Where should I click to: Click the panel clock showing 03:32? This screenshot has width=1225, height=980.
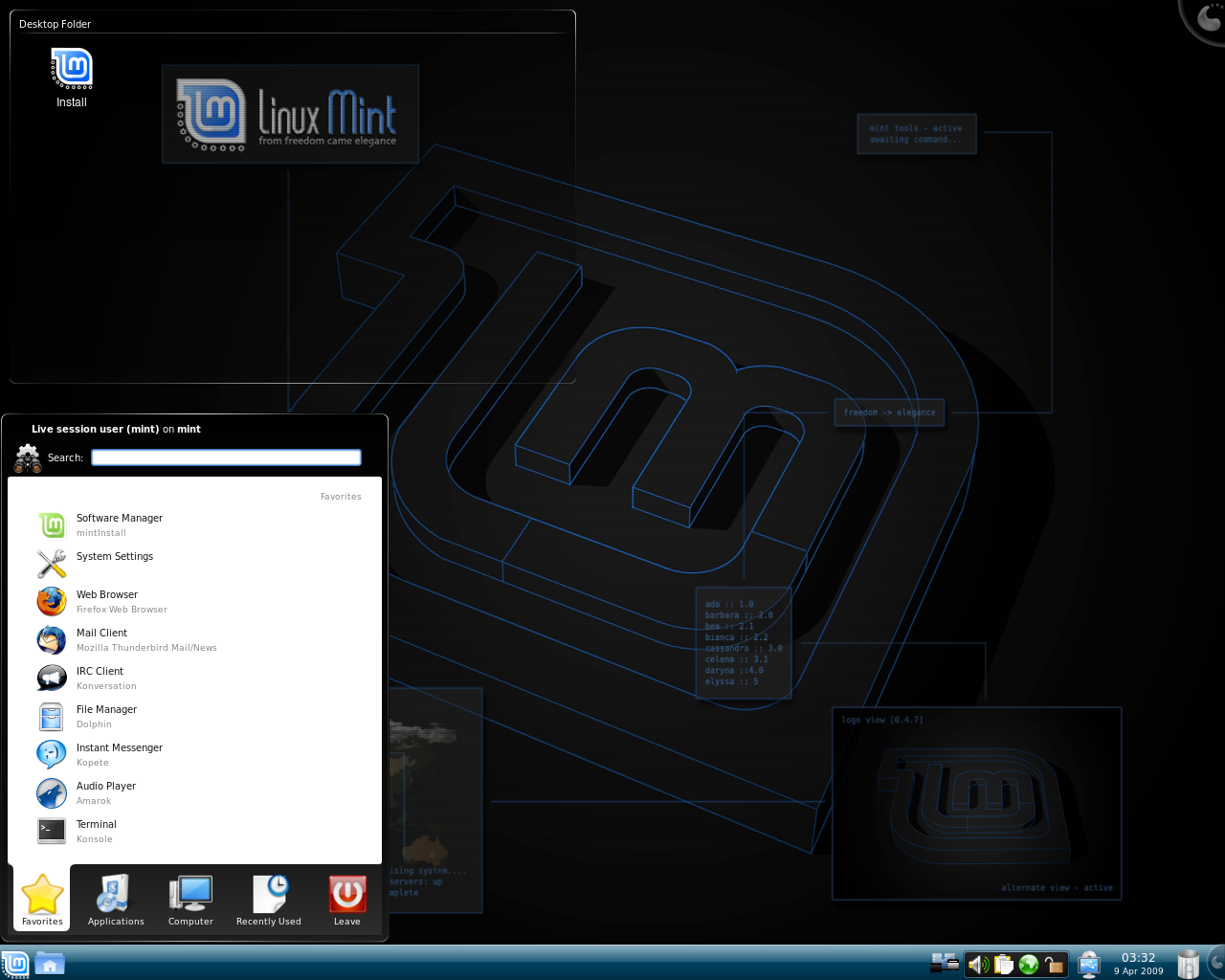(1138, 964)
